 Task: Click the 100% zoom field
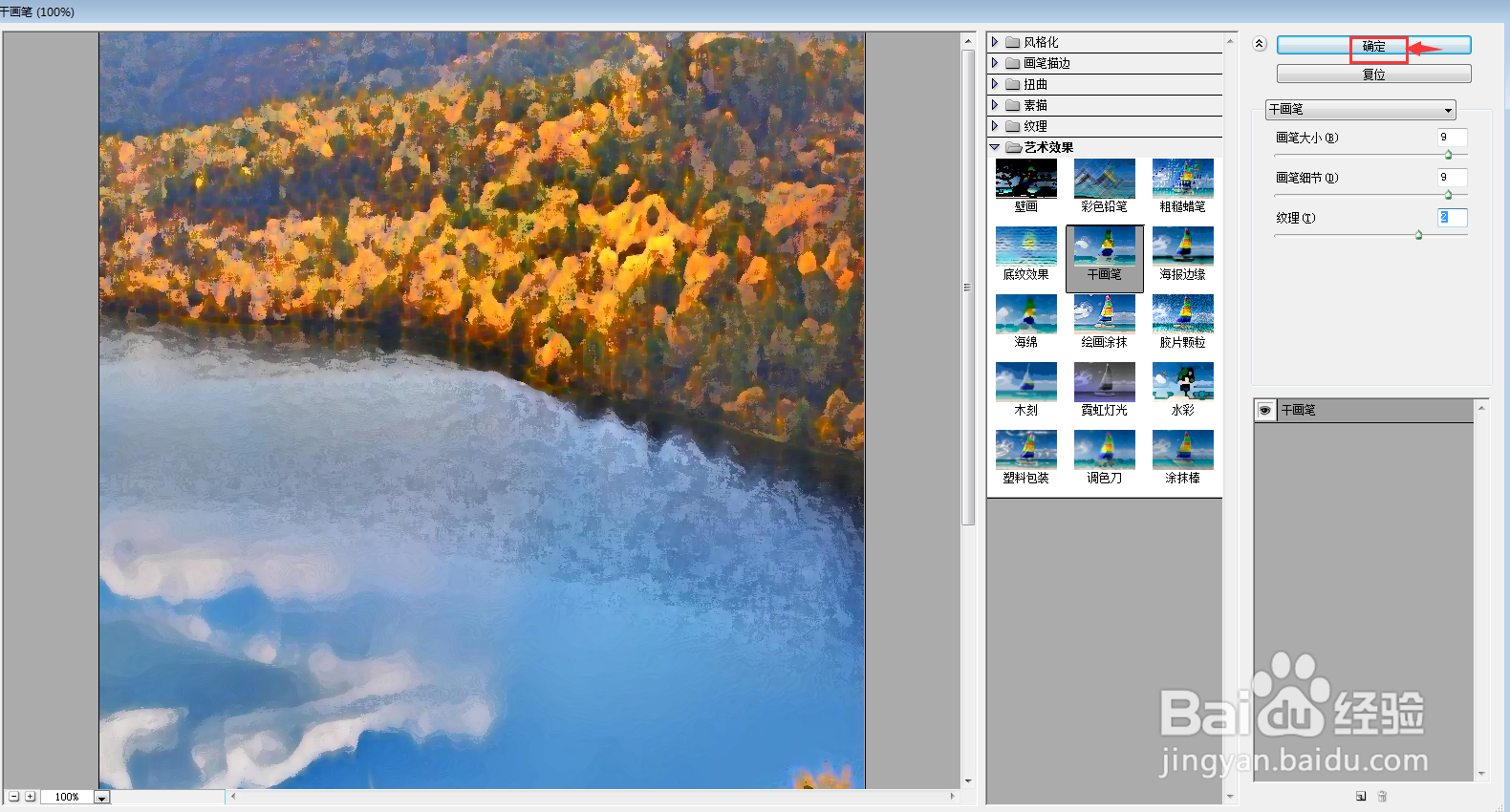pos(67,797)
